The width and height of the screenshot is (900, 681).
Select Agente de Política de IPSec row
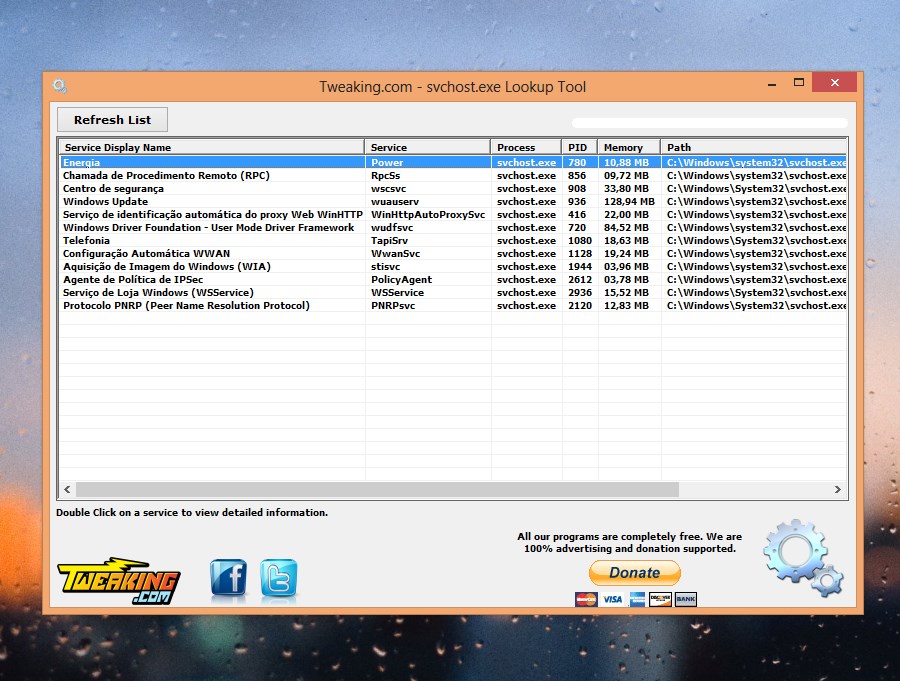[453, 280]
